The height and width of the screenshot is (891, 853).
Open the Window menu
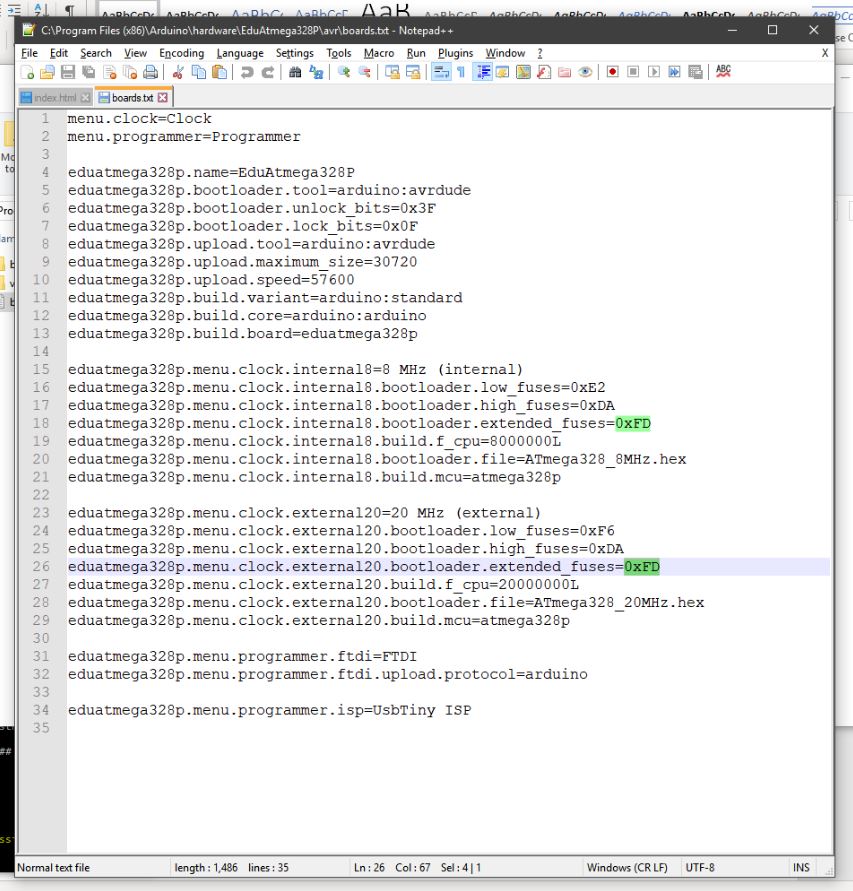pyautogui.click(x=505, y=53)
